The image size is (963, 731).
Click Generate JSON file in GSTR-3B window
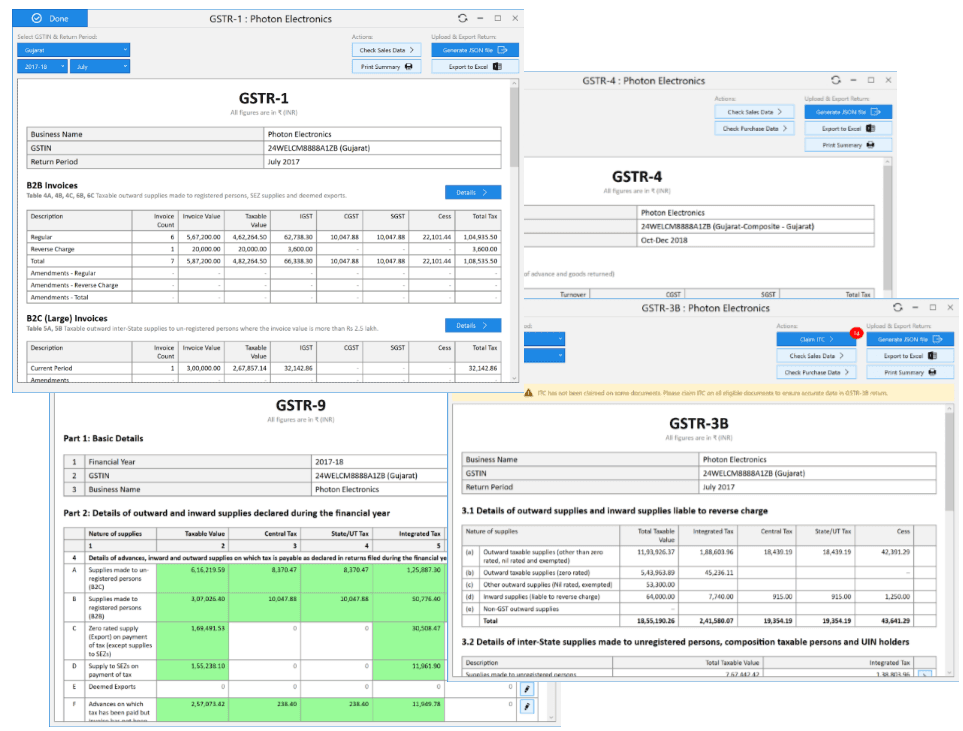[x=910, y=339]
